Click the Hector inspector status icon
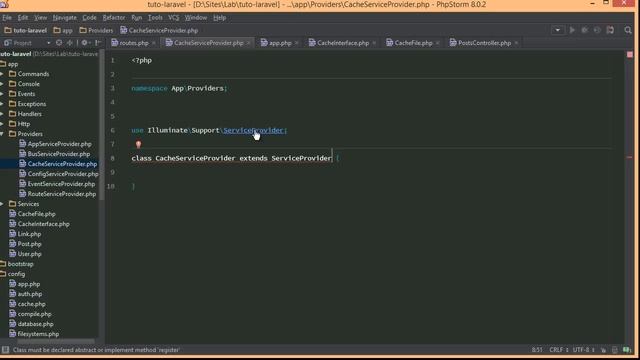The height and width of the screenshot is (360, 640). (615, 350)
